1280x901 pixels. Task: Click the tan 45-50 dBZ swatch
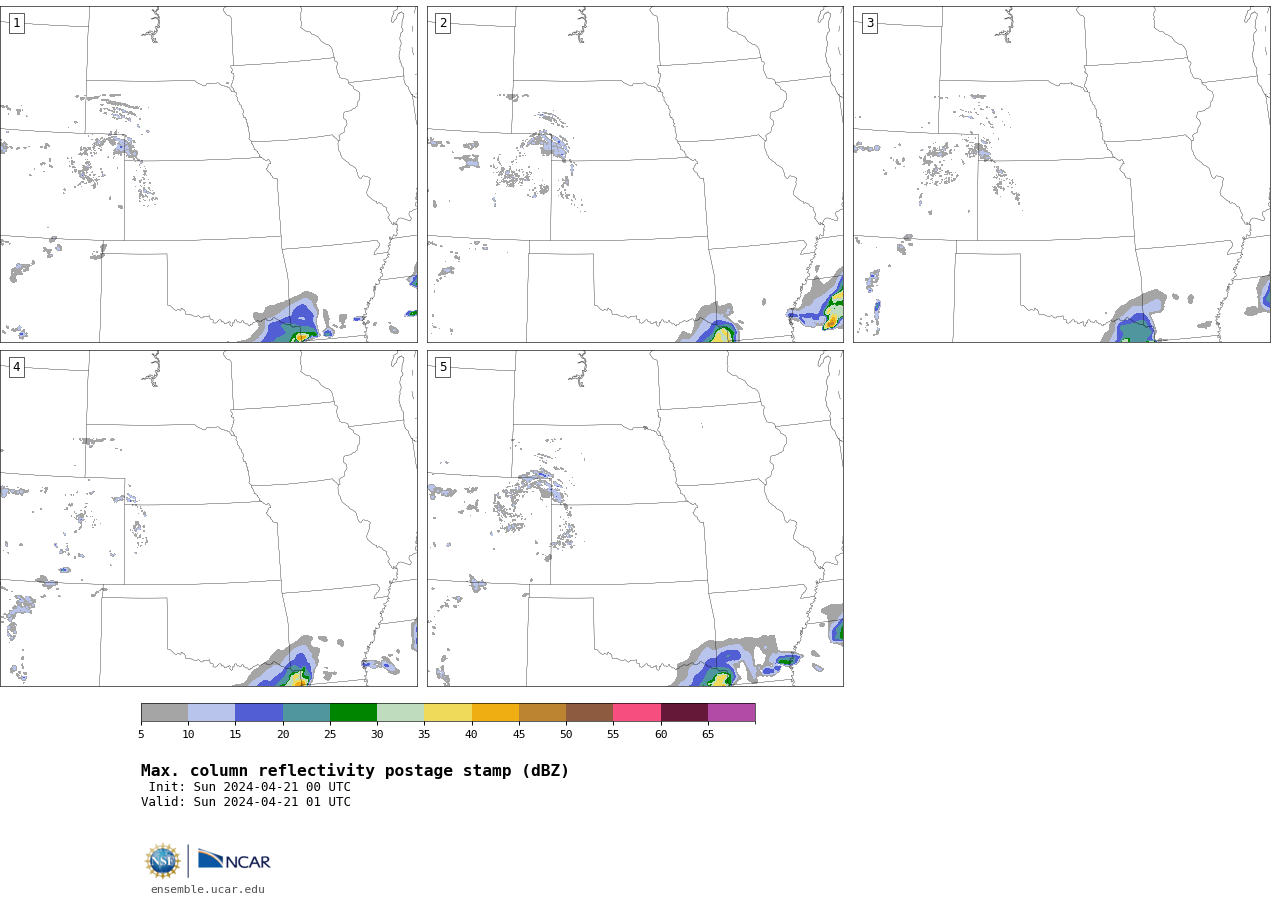[542, 712]
